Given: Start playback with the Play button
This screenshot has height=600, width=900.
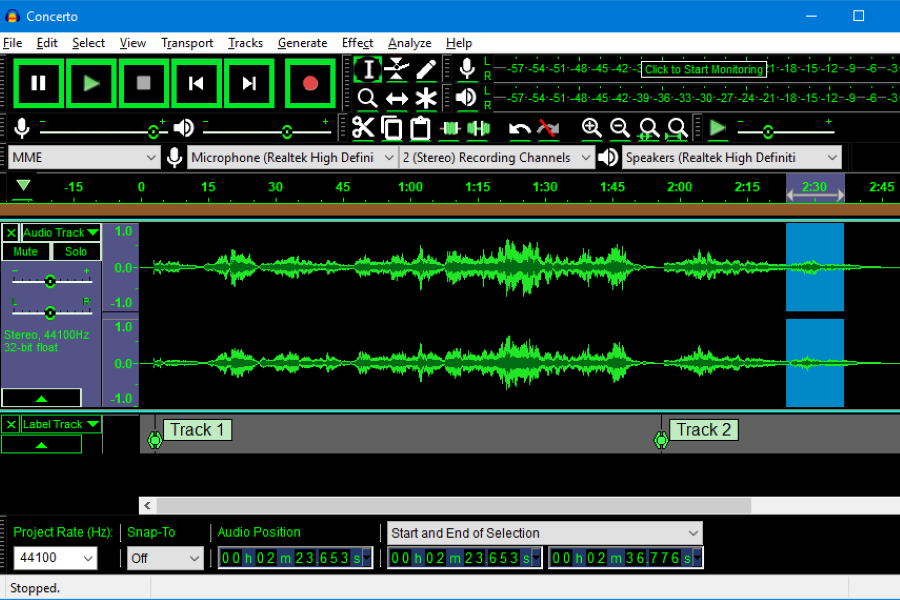Looking at the screenshot, I should click(91, 83).
